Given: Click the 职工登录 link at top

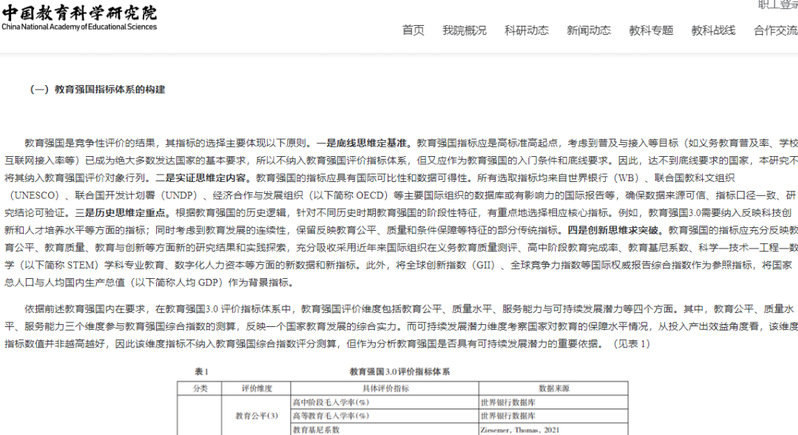Looking at the screenshot, I should click(778, 5).
